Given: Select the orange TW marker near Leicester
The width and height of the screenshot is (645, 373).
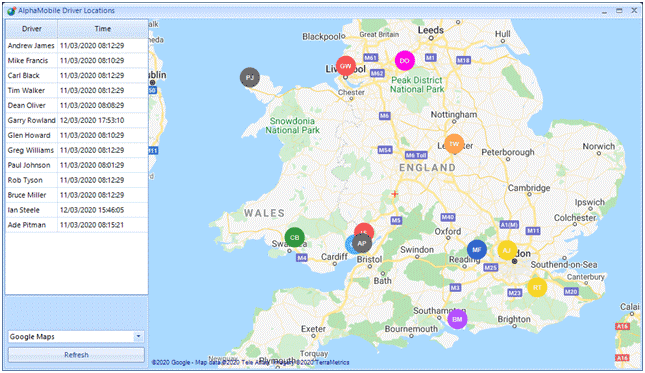Looking at the screenshot, I should (x=454, y=144).
